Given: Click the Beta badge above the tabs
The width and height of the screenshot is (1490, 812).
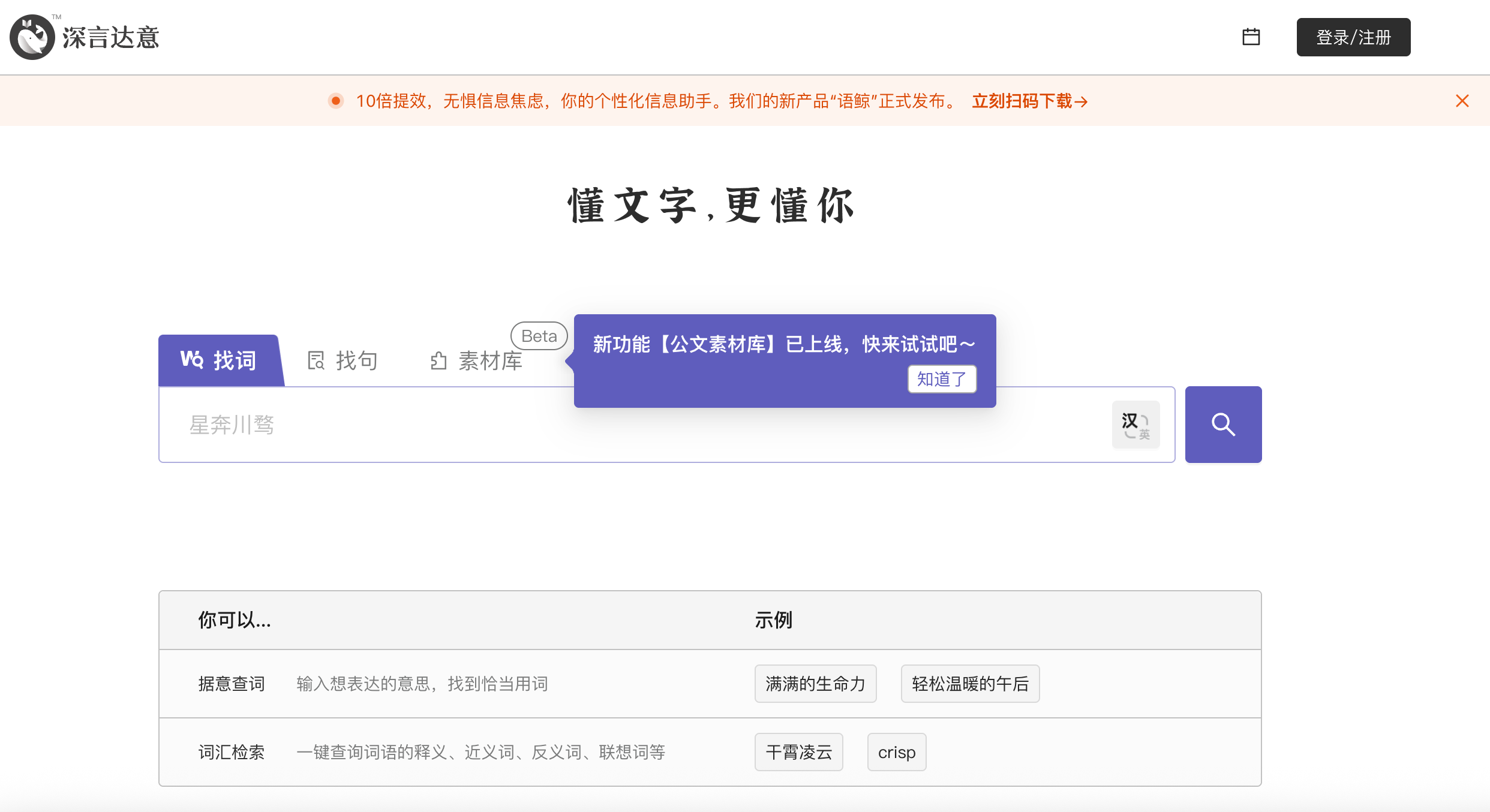Looking at the screenshot, I should [x=538, y=335].
